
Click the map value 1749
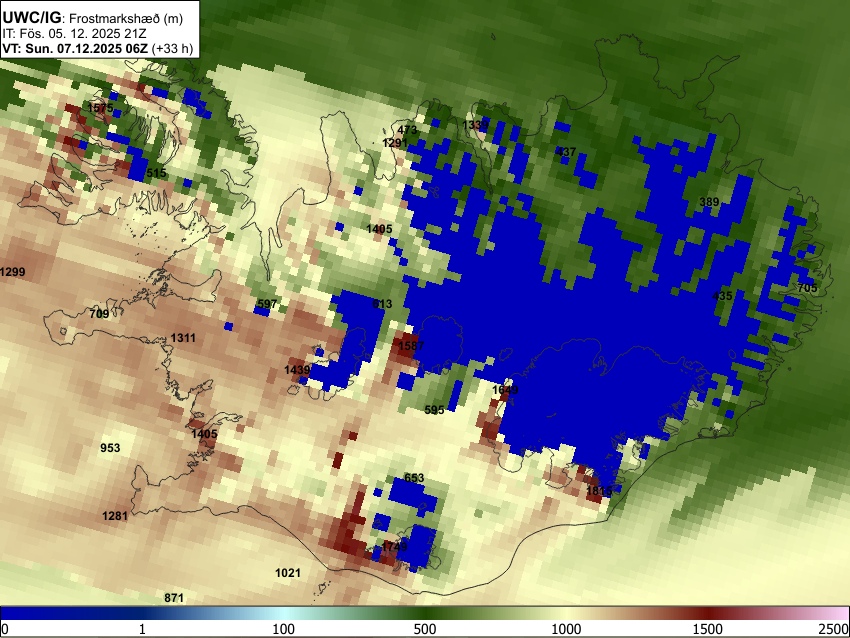coord(394,546)
